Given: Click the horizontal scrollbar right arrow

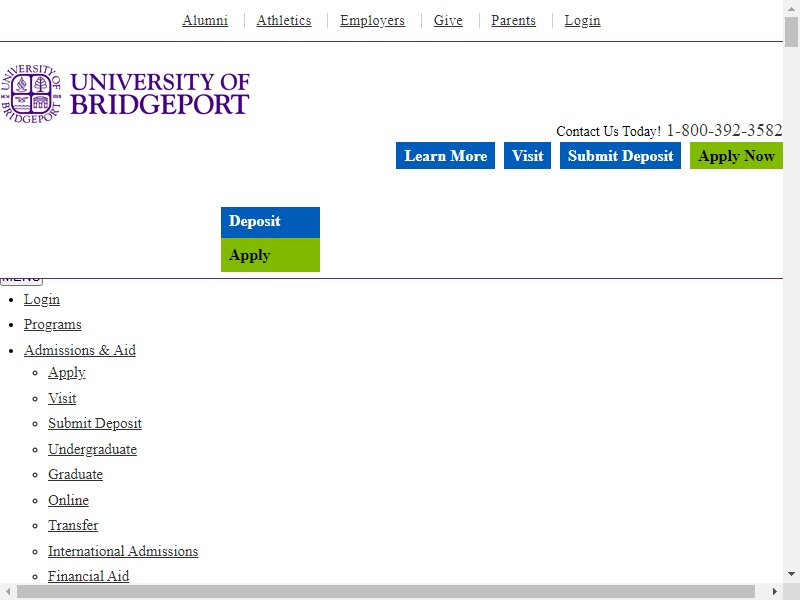Looking at the screenshot, I should click(x=774, y=592).
